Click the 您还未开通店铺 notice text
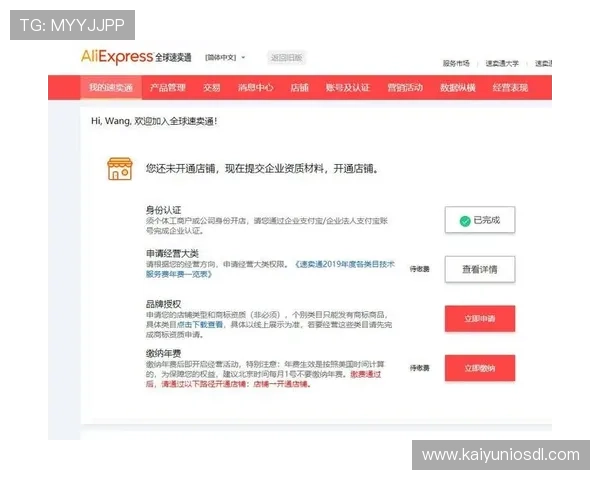Viewport: 600px width, 480px height. pos(262,168)
